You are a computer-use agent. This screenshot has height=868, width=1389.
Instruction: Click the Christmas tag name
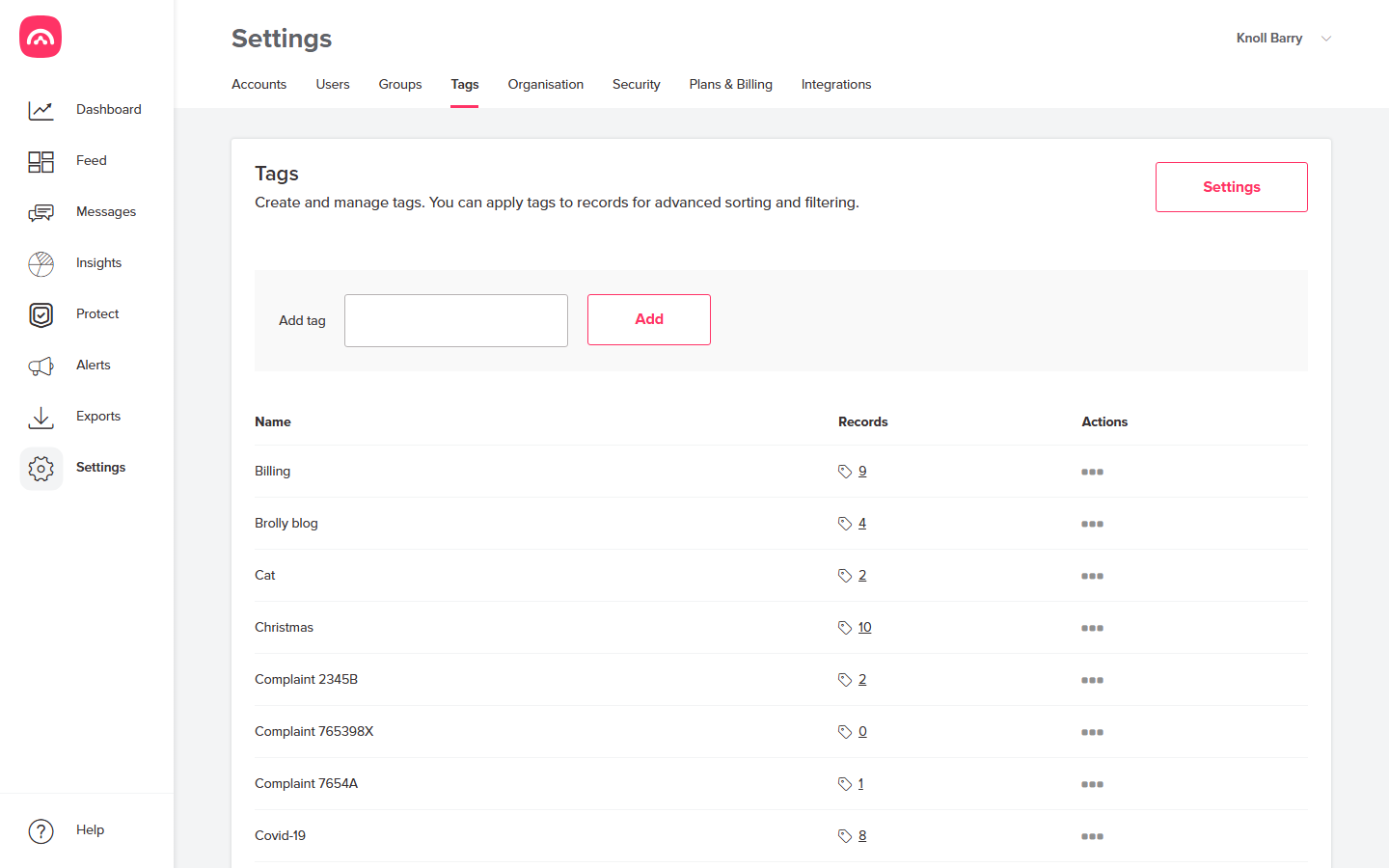(x=284, y=627)
